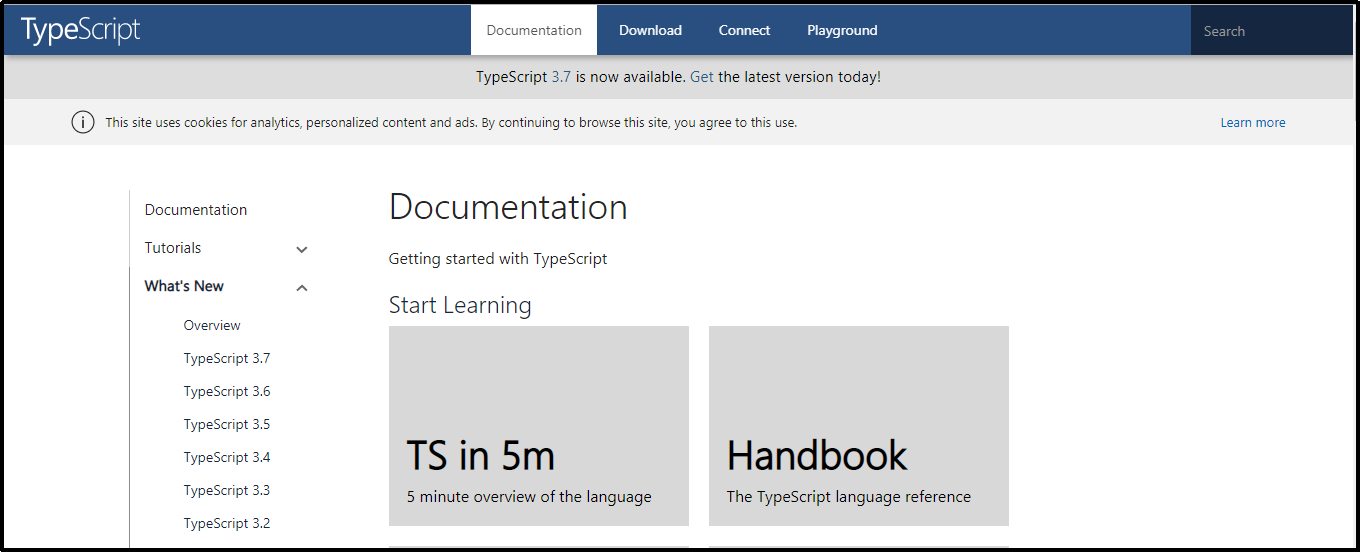Expand the Tutorials section chevron
Viewport: 1360px width, 554px height.
click(x=302, y=249)
